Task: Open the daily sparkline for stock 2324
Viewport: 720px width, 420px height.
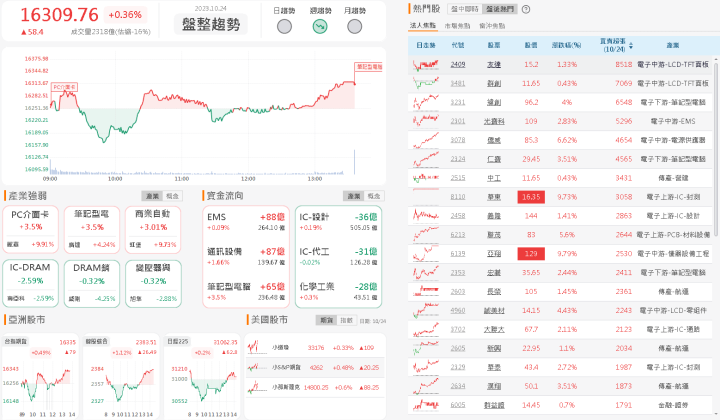Action: click(x=425, y=159)
